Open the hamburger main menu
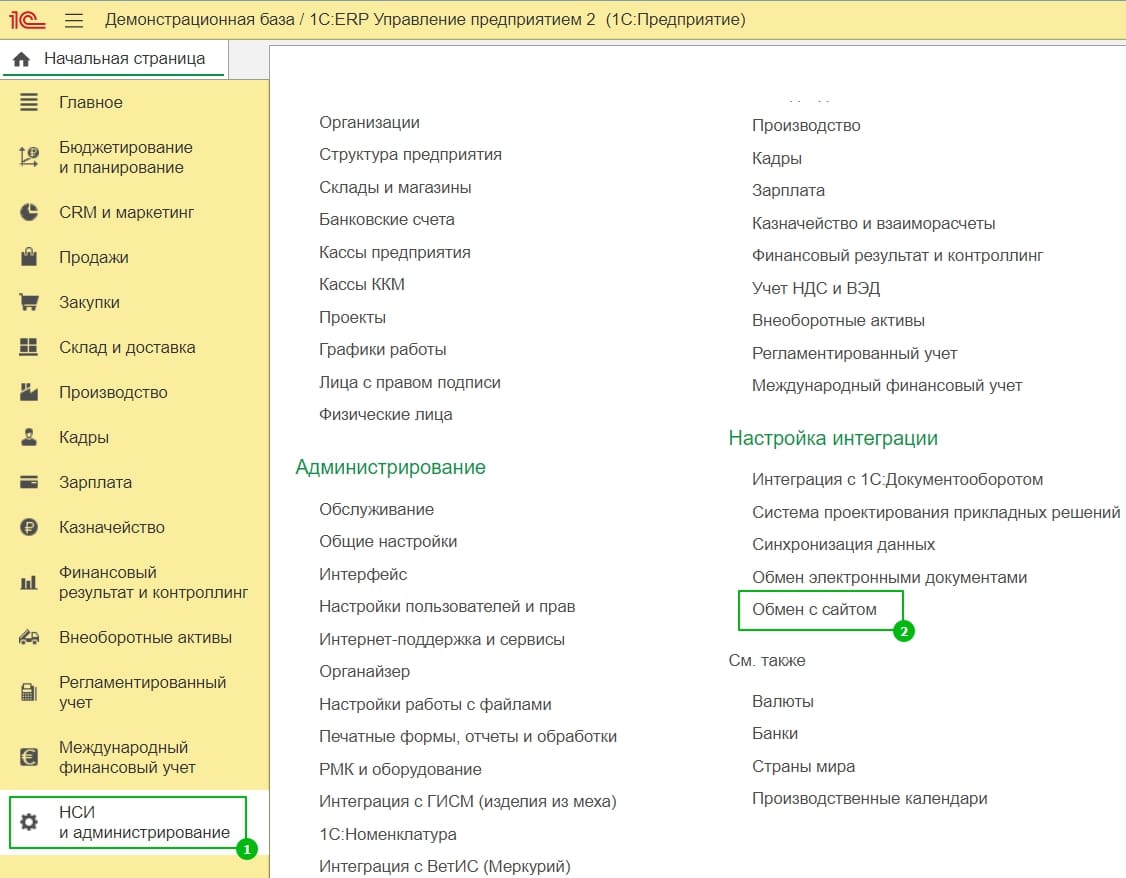This screenshot has width=1126, height=878. [x=74, y=20]
